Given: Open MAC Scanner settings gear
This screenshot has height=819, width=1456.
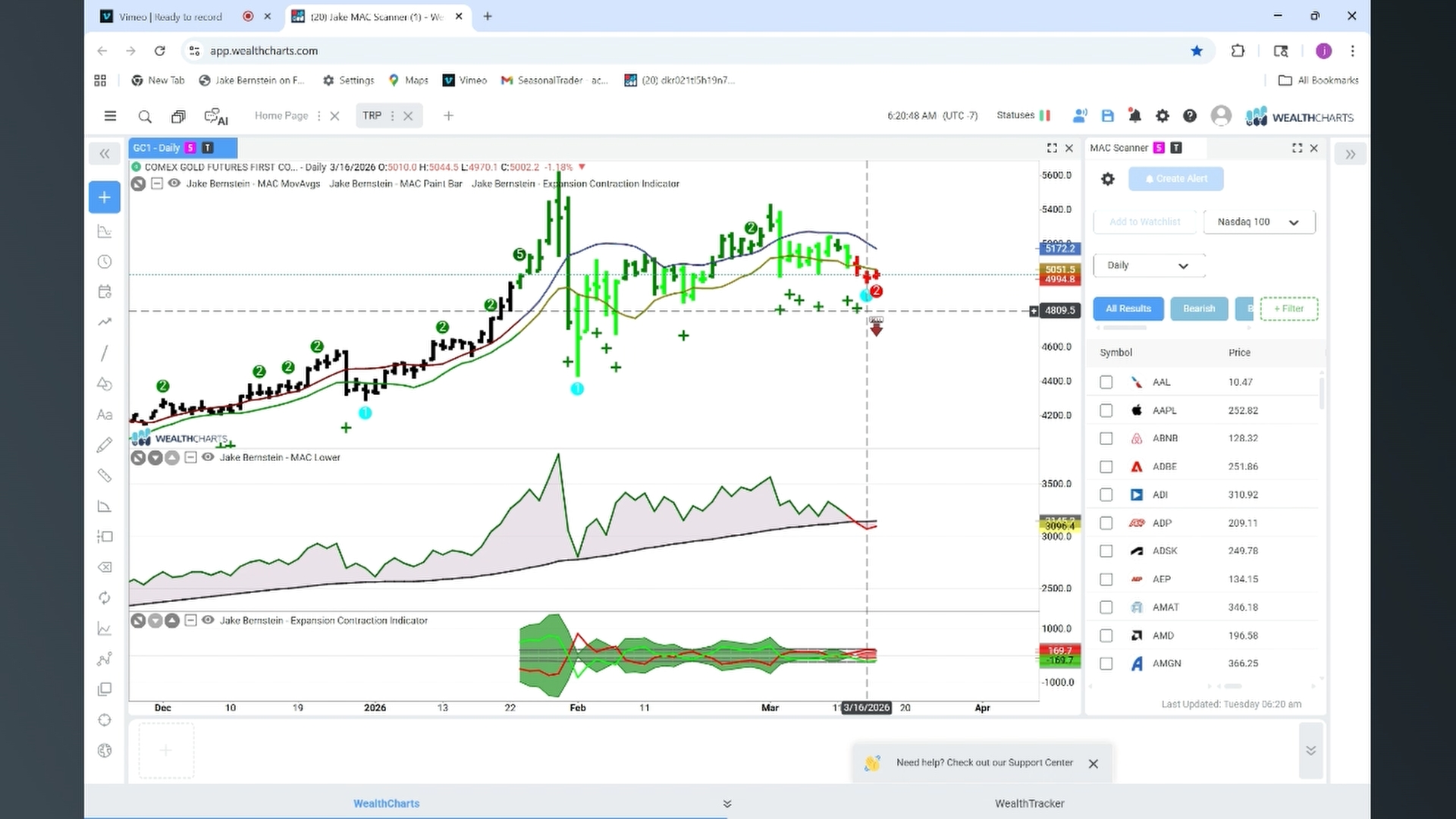Looking at the screenshot, I should pyautogui.click(x=1108, y=179).
